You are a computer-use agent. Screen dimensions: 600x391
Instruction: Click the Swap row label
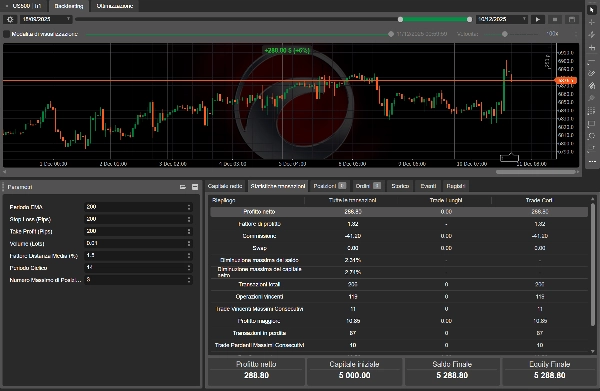259,248
